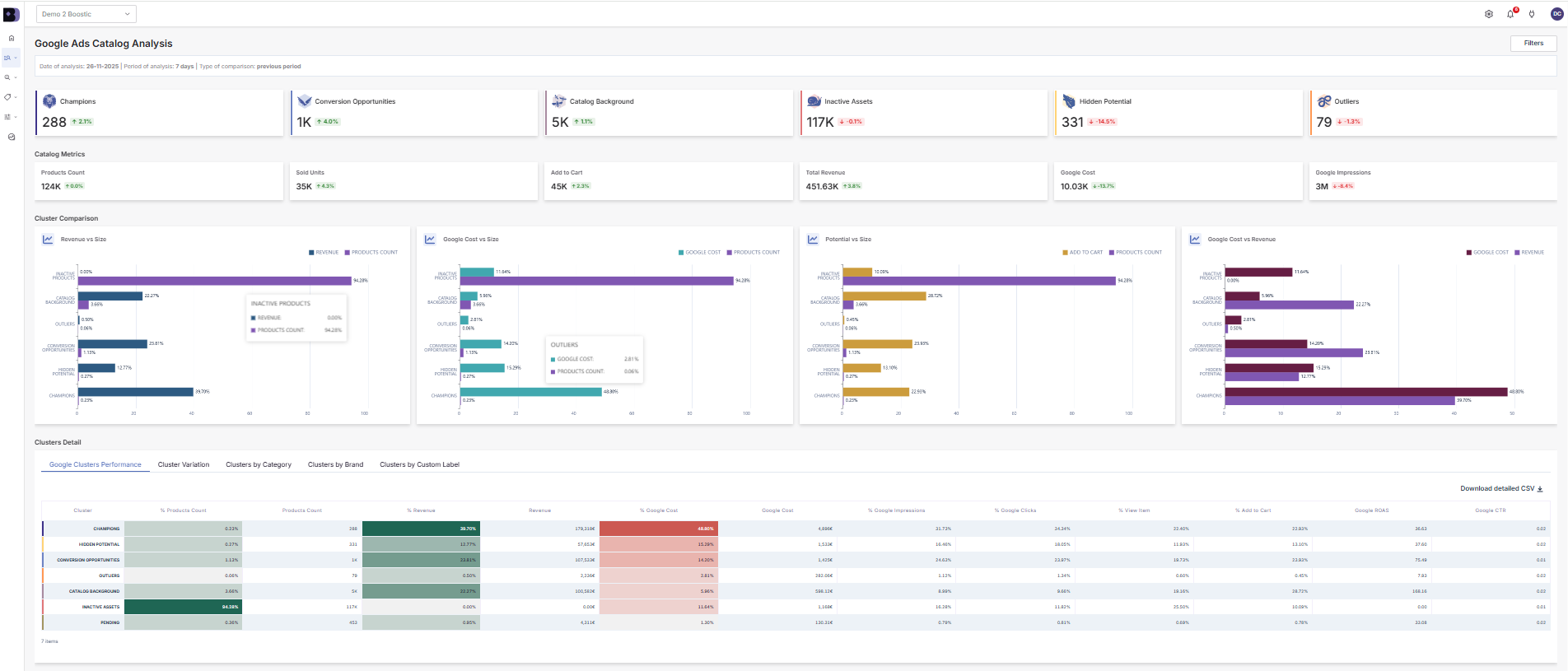Viewport: 1568px width, 671px height.
Task: Open the Home icon in the sidebar
Action: click(11, 38)
